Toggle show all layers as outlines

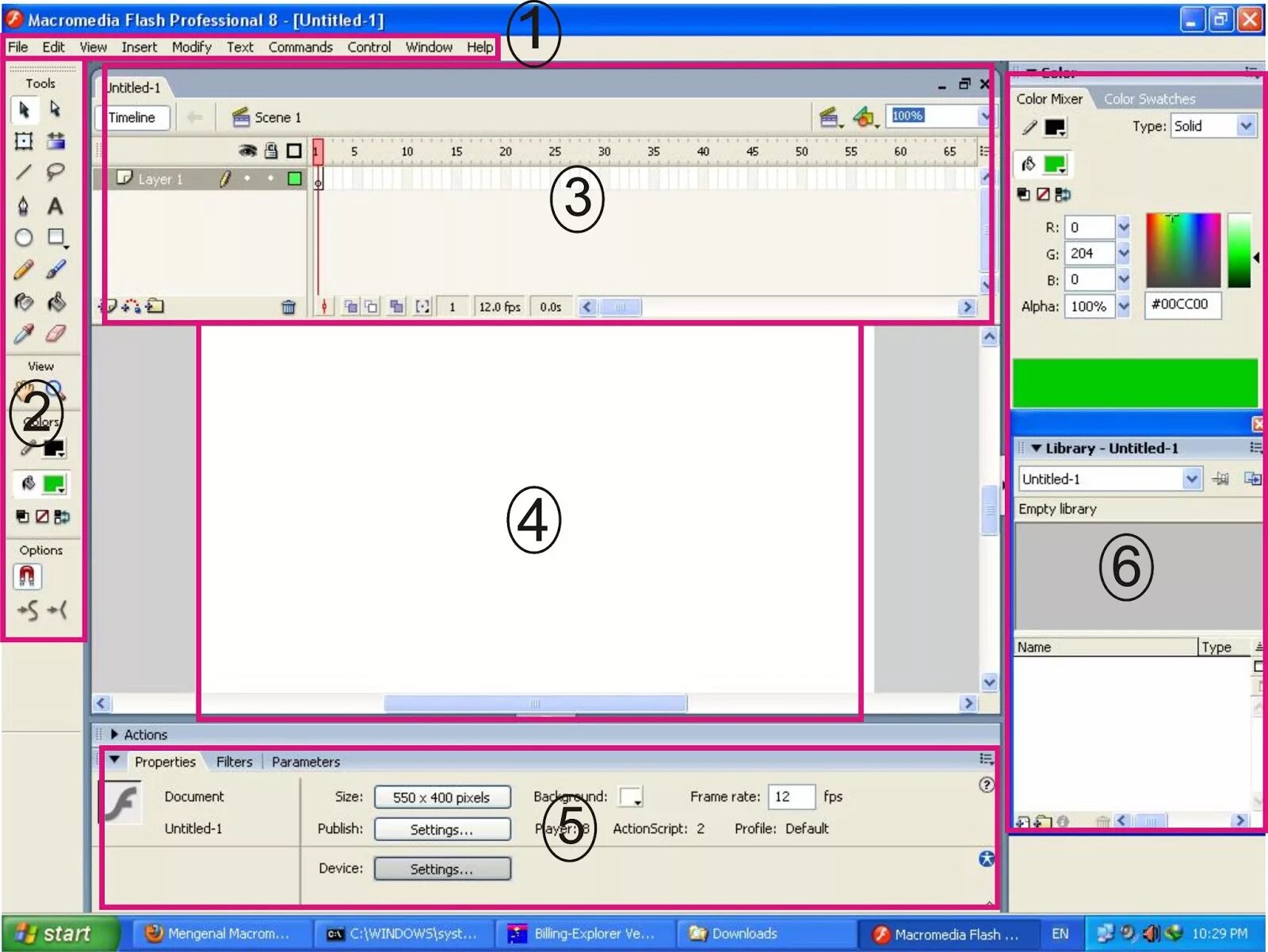294,151
